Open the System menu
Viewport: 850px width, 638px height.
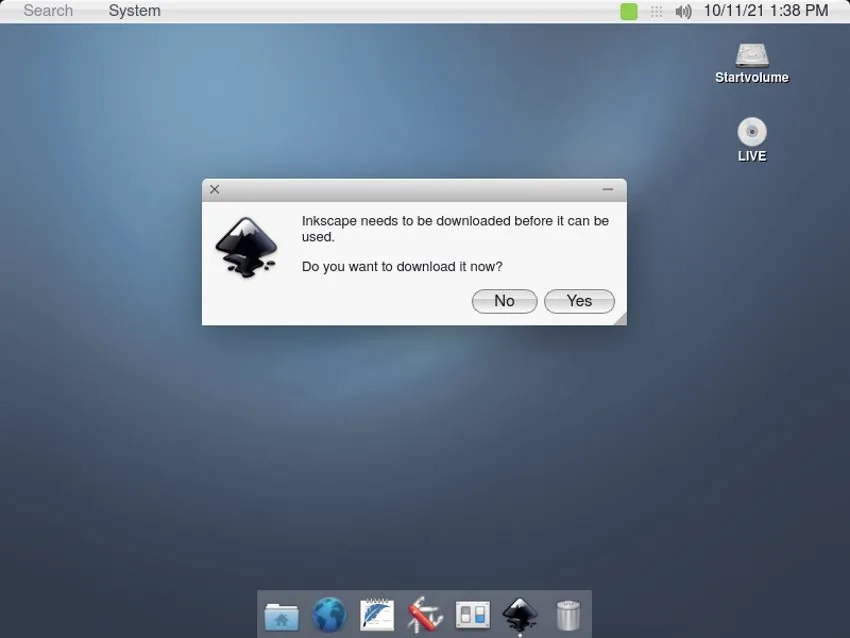134,11
